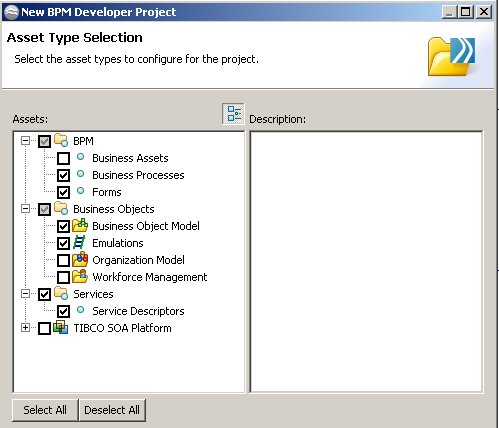499x428 pixels.
Task: Click the Organization Model icon
Action: 80,259
